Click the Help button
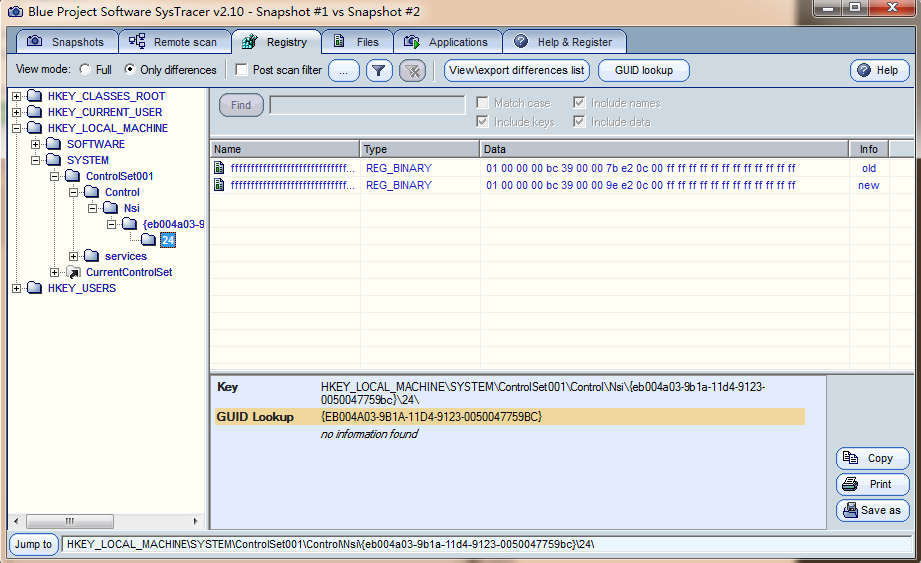The width and height of the screenshot is (921, 563). (879, 70)
